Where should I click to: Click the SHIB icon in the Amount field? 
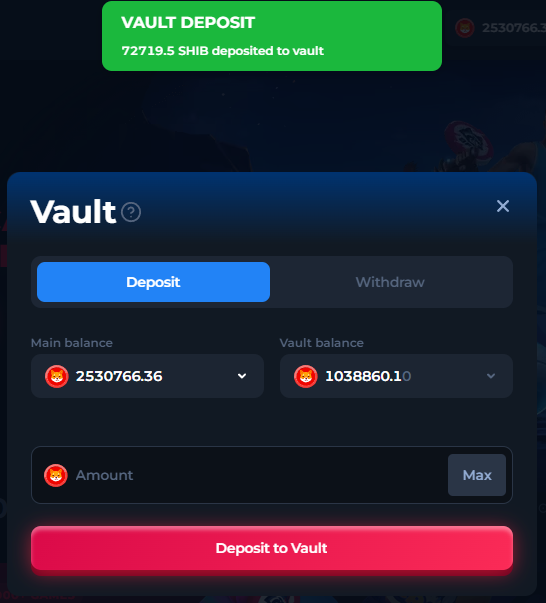click(56, 475)
